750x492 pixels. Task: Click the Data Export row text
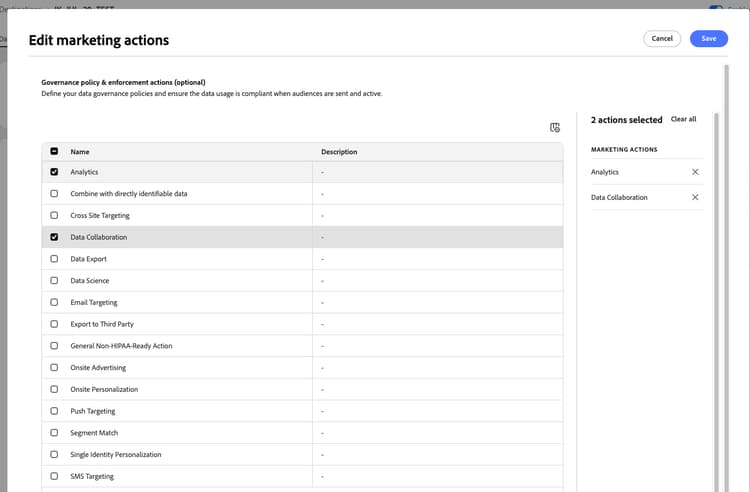click(x=88, y=259)
